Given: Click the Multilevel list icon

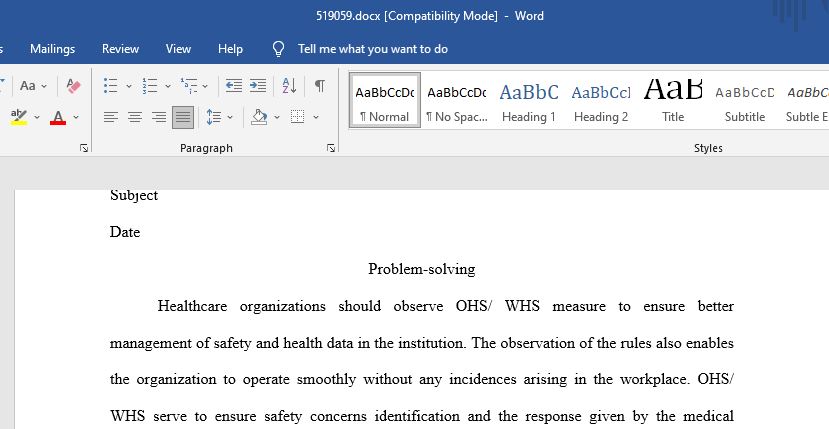Looking at the screenshot, I should coord(189,86).
